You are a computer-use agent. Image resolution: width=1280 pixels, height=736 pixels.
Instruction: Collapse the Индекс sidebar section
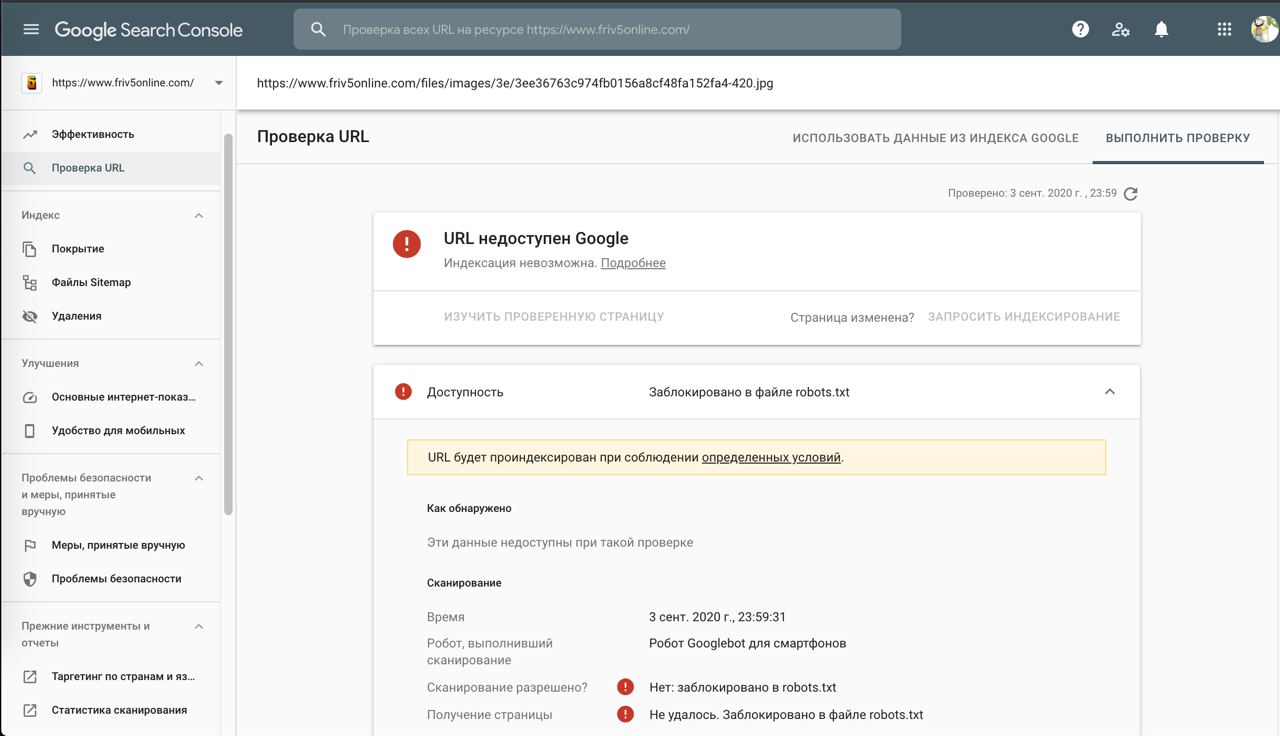point(198,215)
